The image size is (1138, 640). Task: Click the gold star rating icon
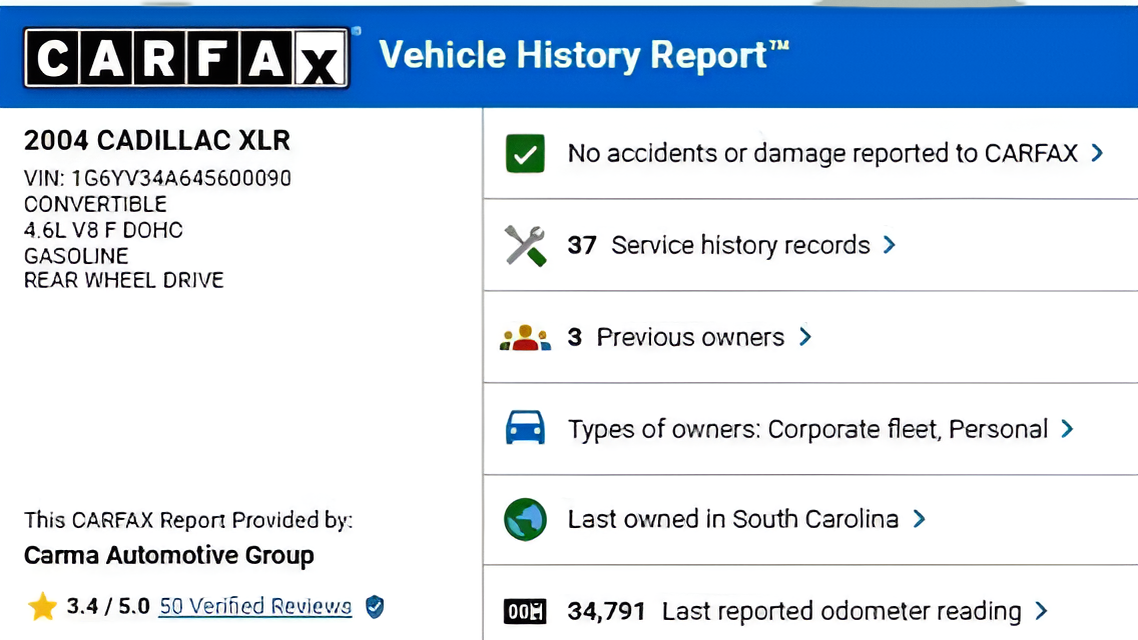point(42,606)
